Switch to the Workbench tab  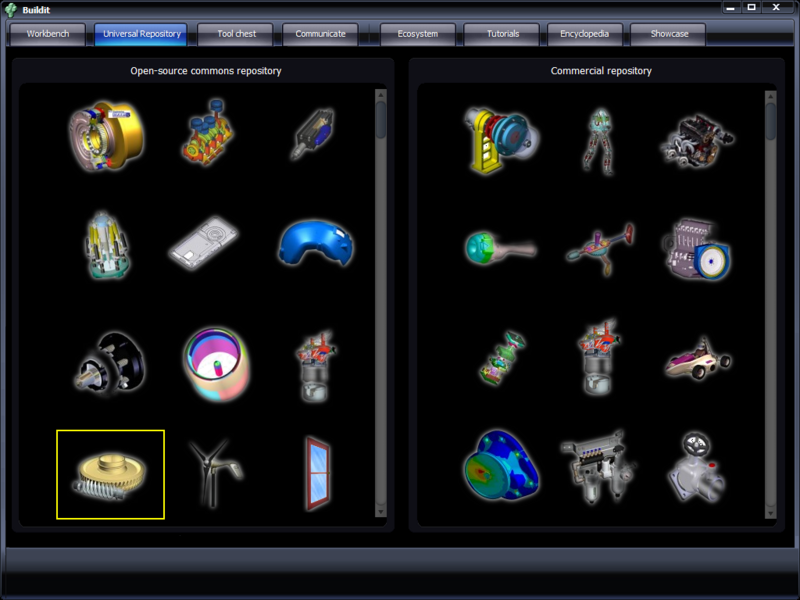coord(48,33)
